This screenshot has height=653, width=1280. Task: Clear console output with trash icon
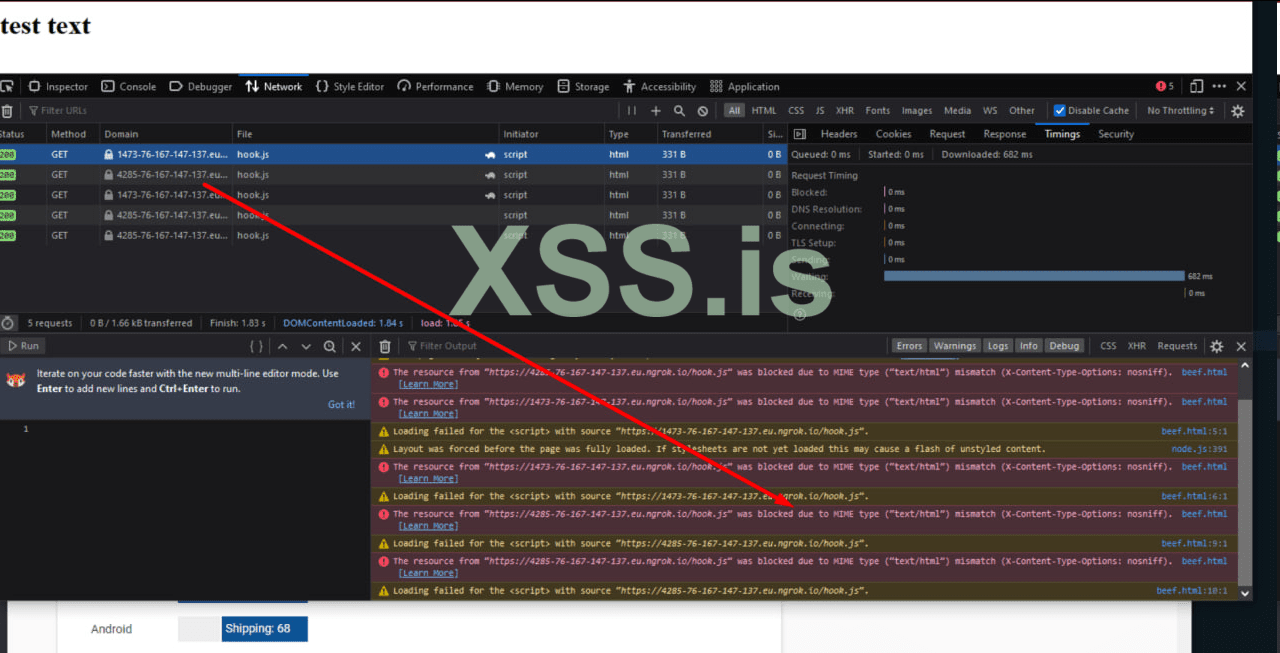384,346
